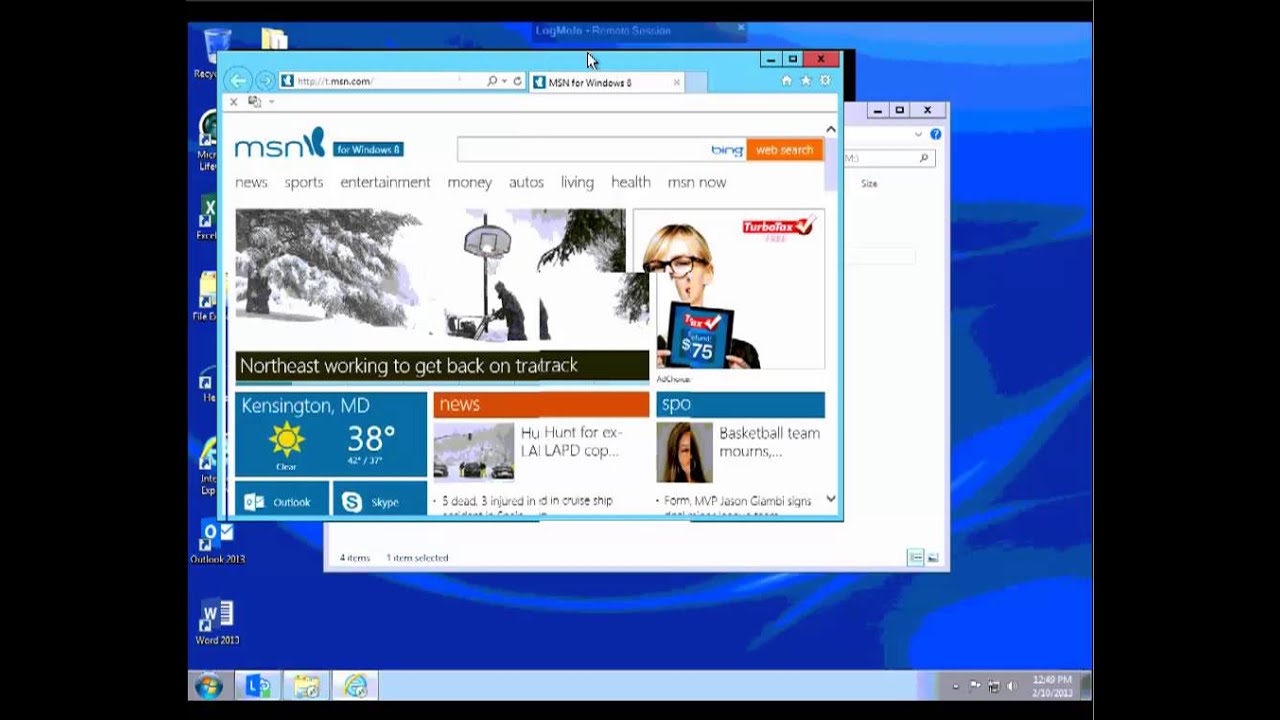Click the Explorer window search magnifier
This screenshot has width=1280, height=720.
point(924,158)
